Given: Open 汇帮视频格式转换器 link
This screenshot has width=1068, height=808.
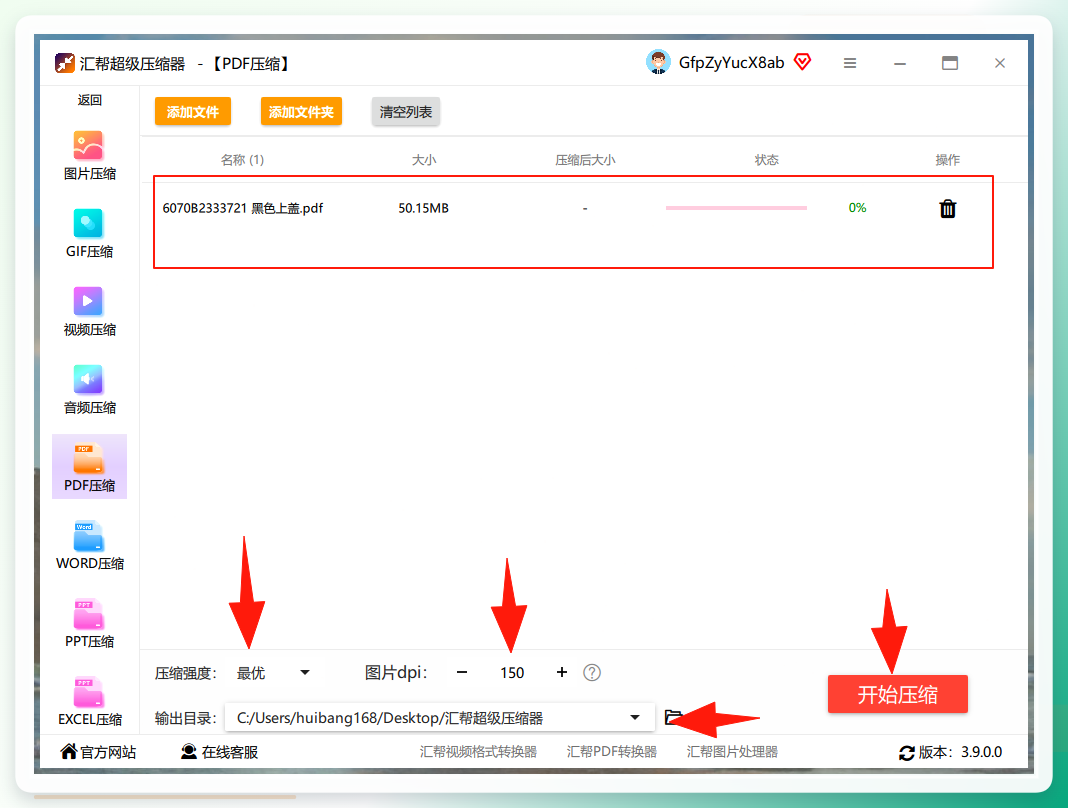Looking at the screenshot, I should point(478,752).
